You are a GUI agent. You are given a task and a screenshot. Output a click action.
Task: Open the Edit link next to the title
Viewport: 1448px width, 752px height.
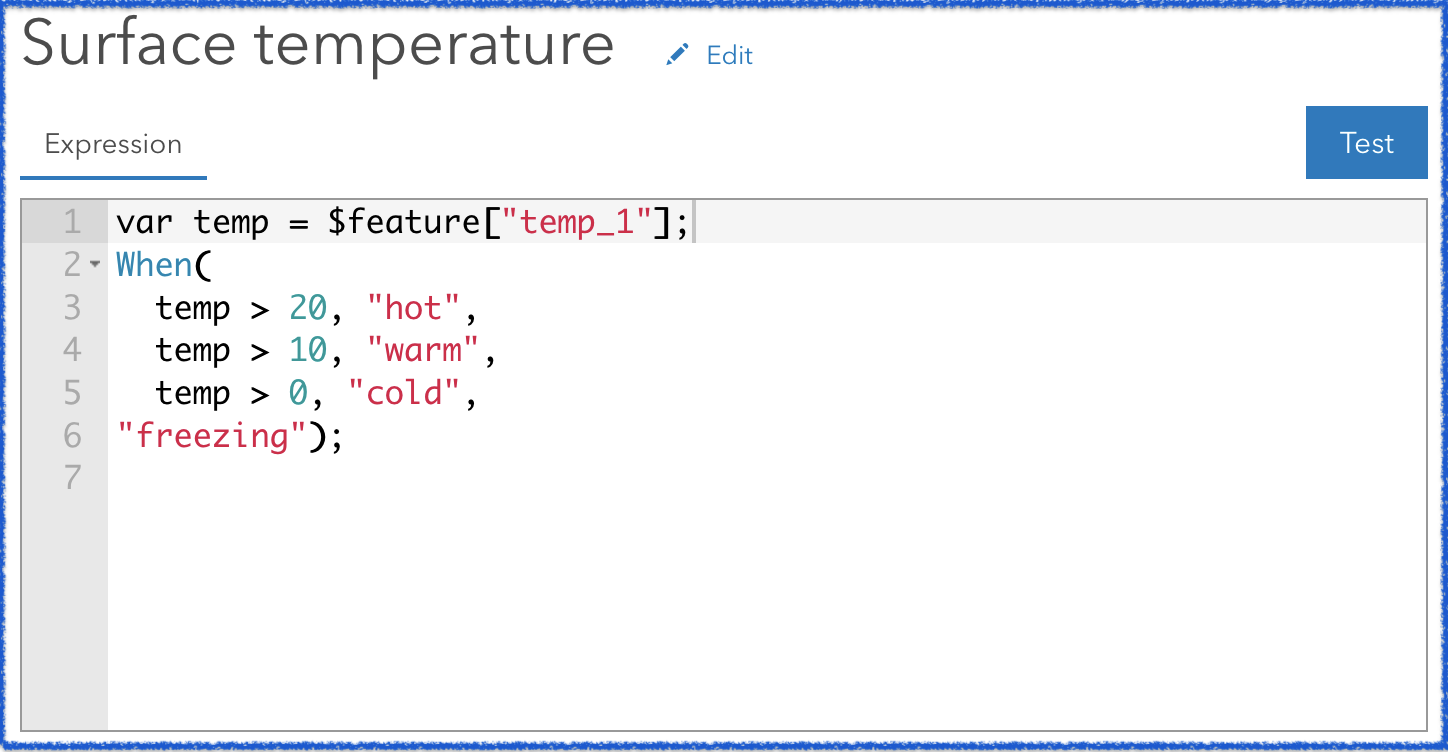(728, 56)
